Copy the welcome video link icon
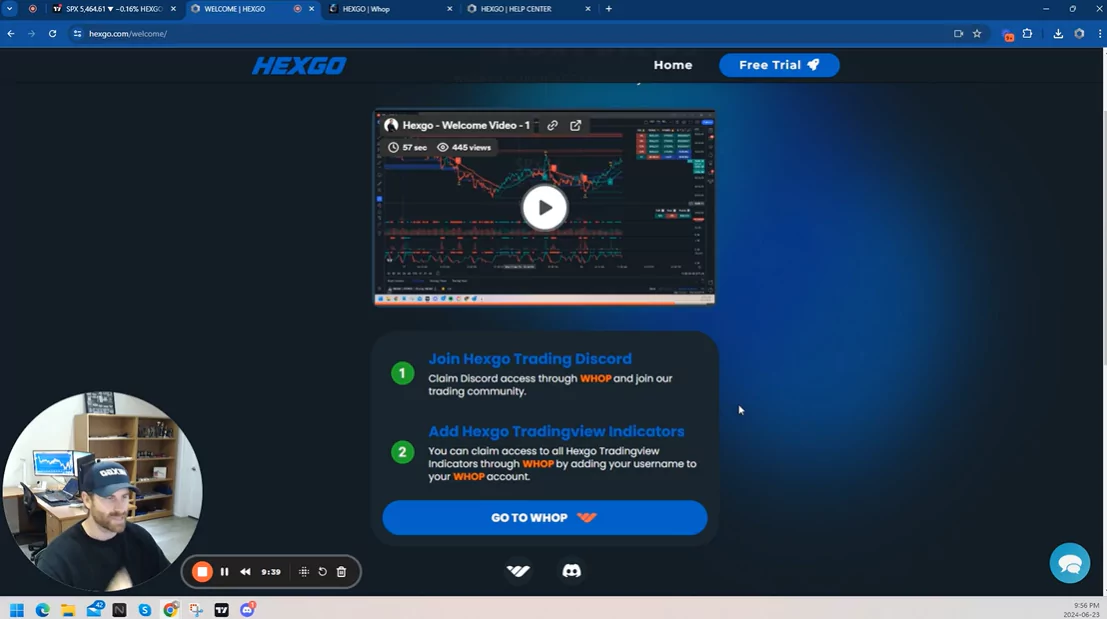This screenshot has width=1107, height=619. (x=552, y=126)
